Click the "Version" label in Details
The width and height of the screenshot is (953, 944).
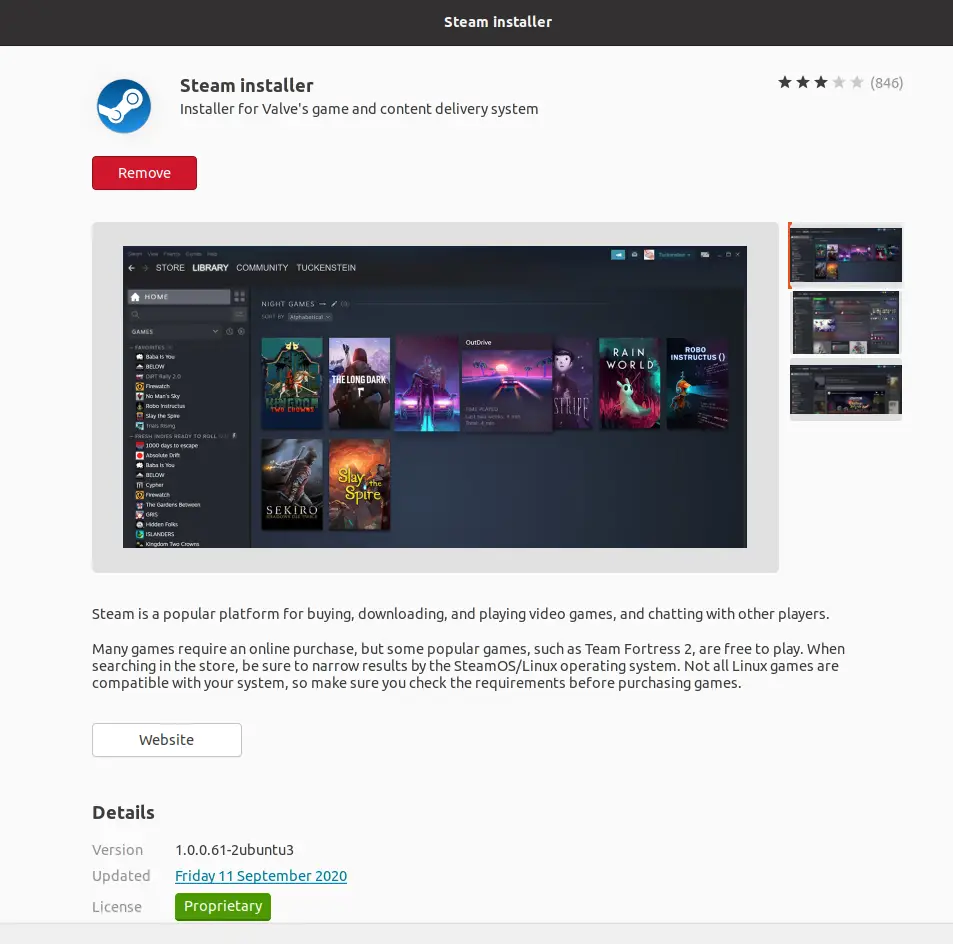[x=117, y=850]
